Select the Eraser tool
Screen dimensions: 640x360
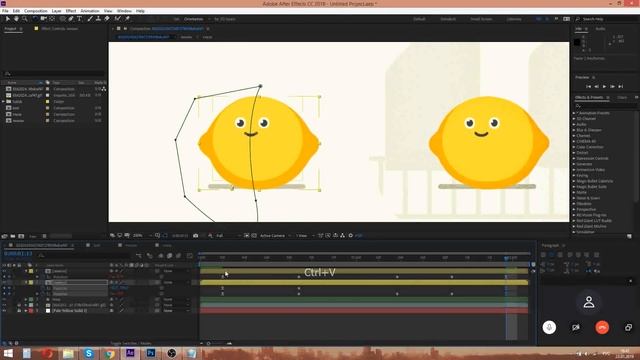107,19
